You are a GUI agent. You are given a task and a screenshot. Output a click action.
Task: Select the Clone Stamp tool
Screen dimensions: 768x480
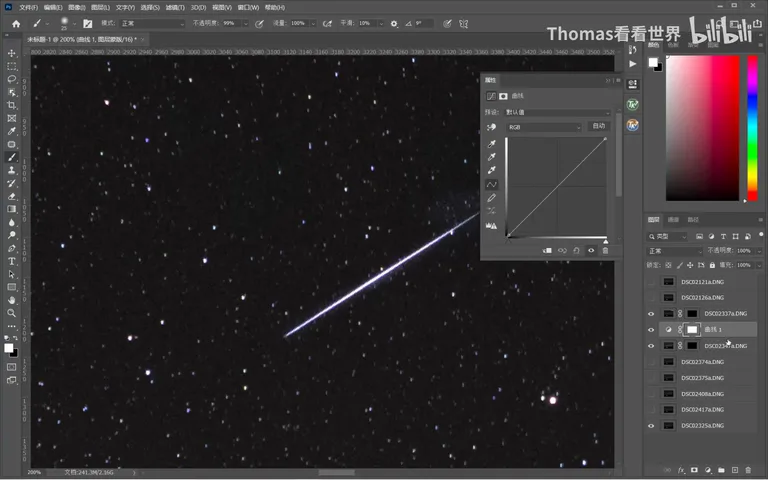click(x=12, y=170)
